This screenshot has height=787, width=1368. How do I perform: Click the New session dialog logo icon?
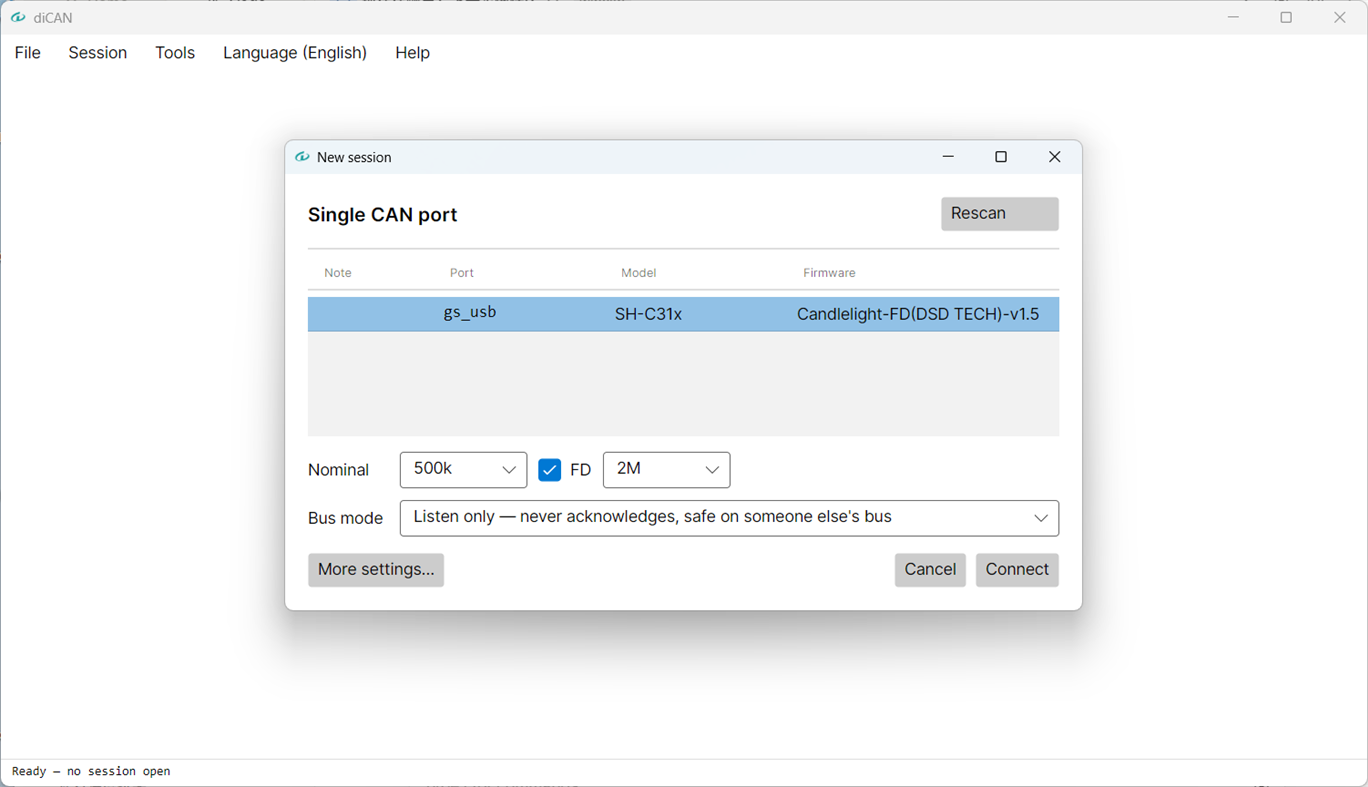coord(302,157)
